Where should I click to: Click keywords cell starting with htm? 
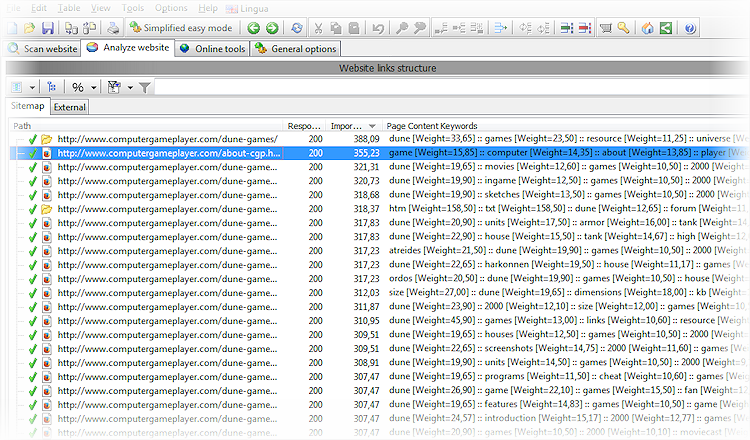pos(568,209)
